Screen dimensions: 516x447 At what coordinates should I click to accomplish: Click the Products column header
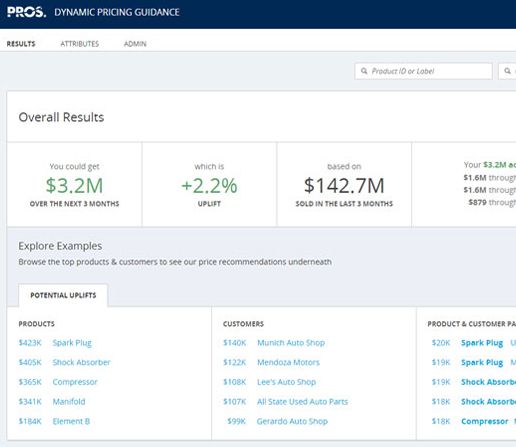tap(37, 324)
